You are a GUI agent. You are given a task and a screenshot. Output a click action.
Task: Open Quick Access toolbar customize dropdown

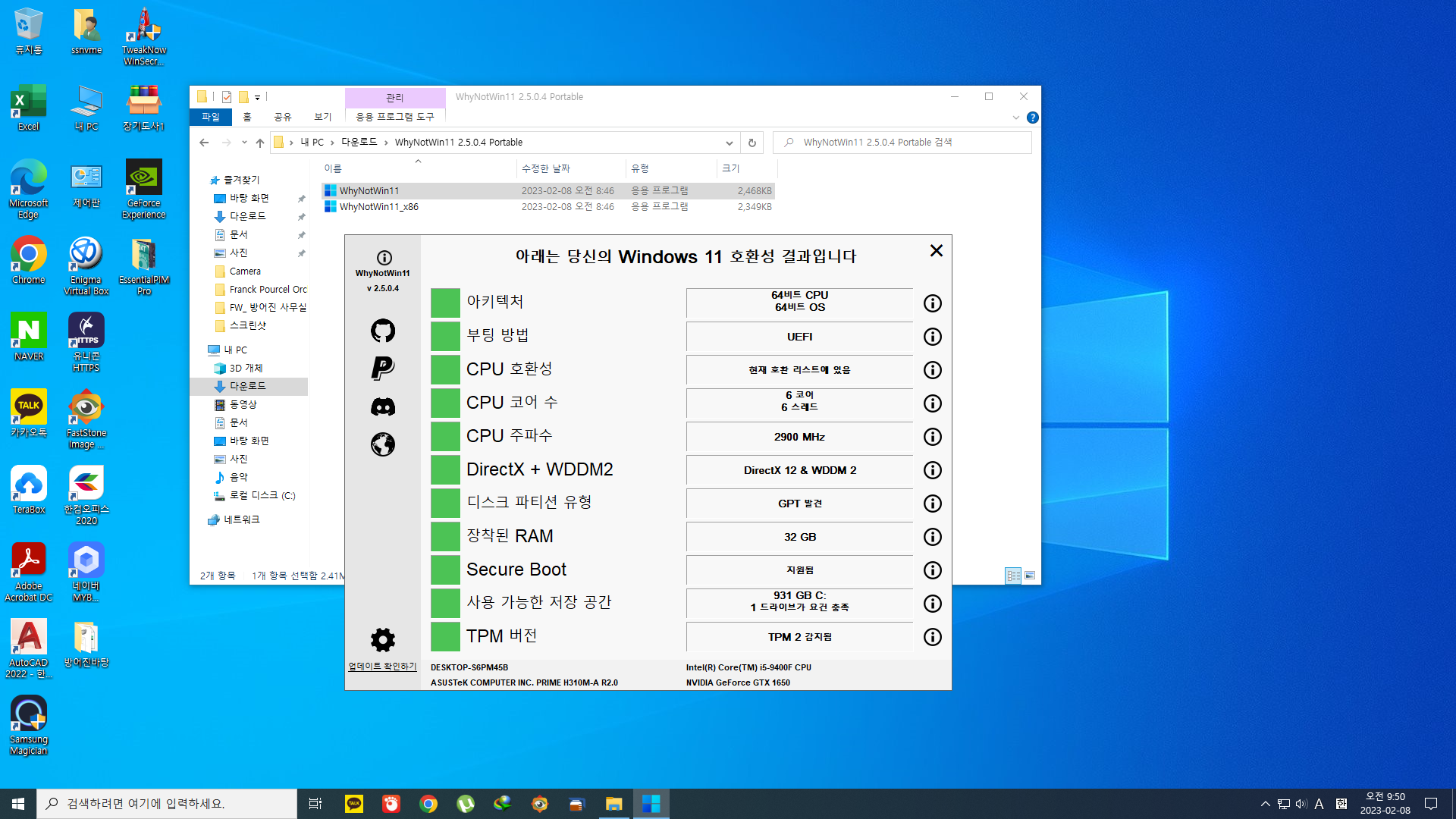pos(258,98)
